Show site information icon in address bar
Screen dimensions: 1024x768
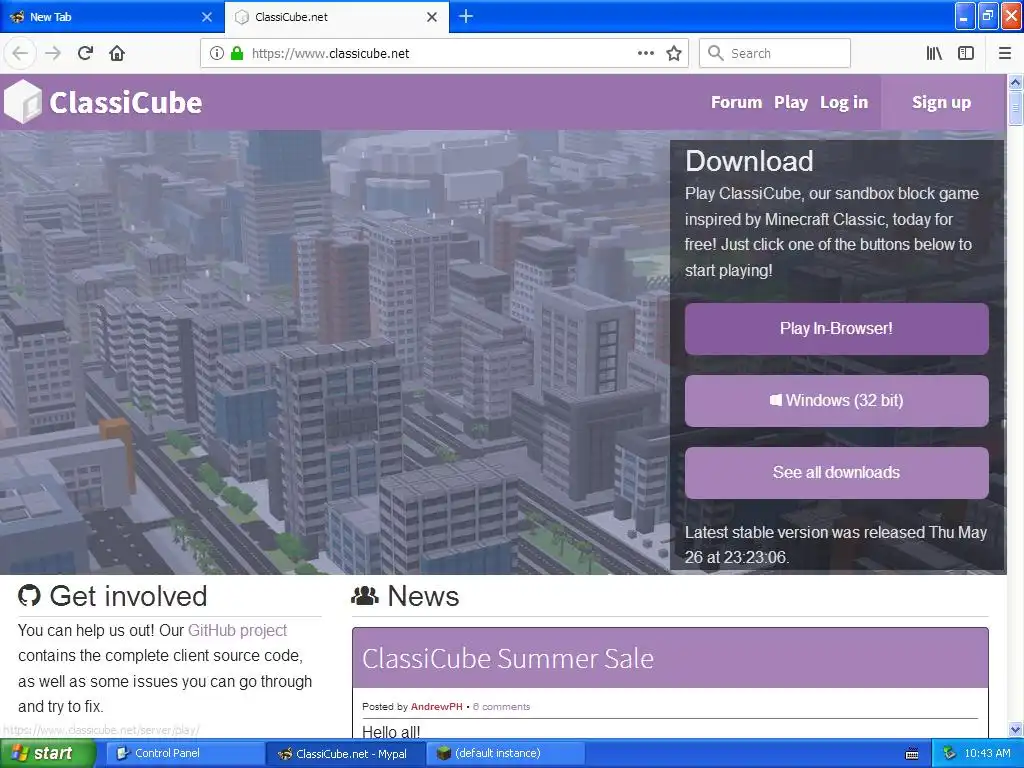pos(216,53)
